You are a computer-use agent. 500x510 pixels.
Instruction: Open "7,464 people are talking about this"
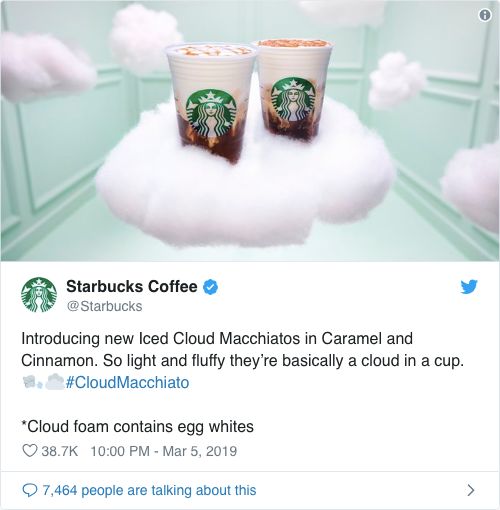click(x=149, y=490)
